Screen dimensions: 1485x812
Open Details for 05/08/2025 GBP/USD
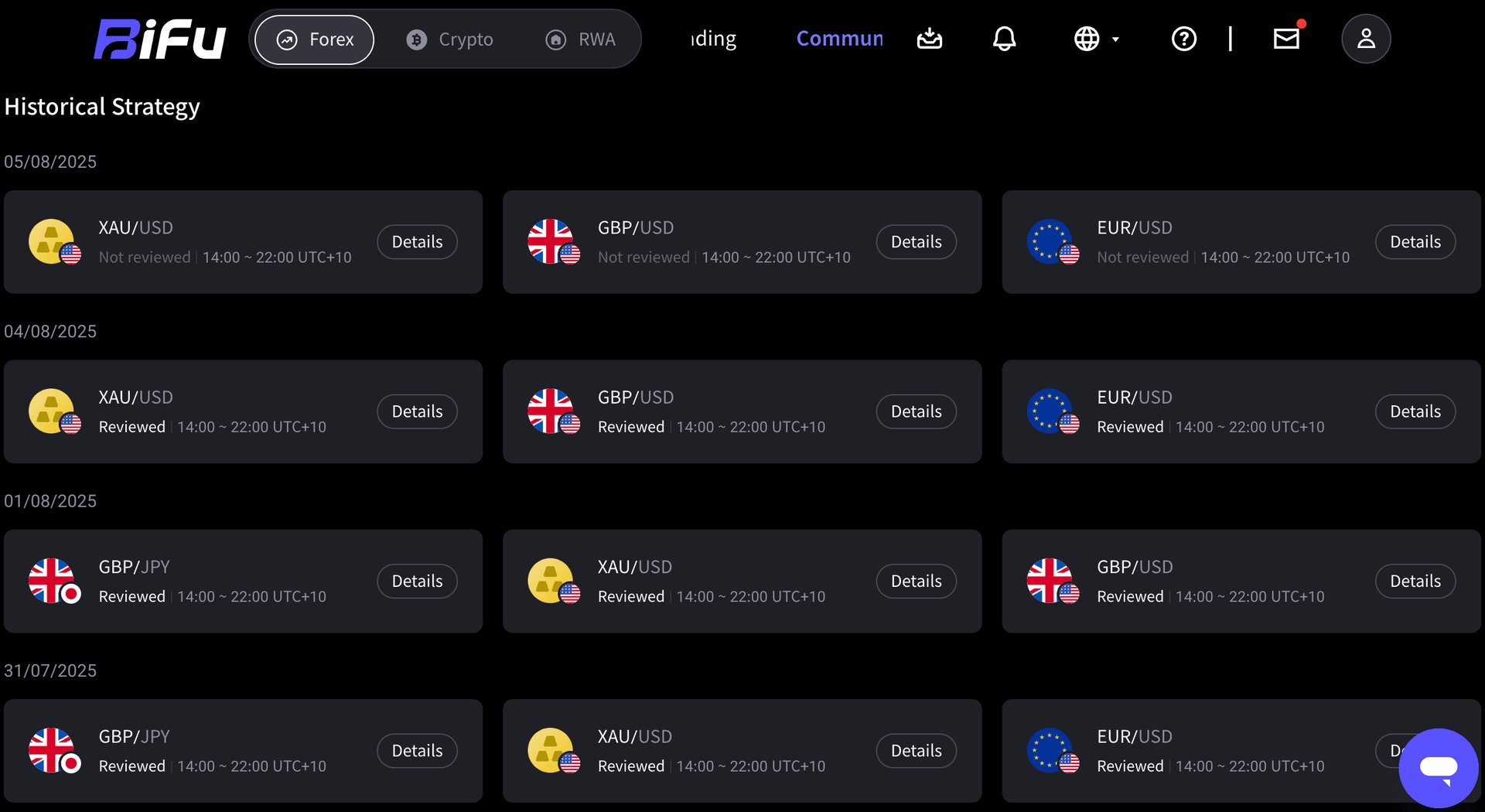[916, 242]
